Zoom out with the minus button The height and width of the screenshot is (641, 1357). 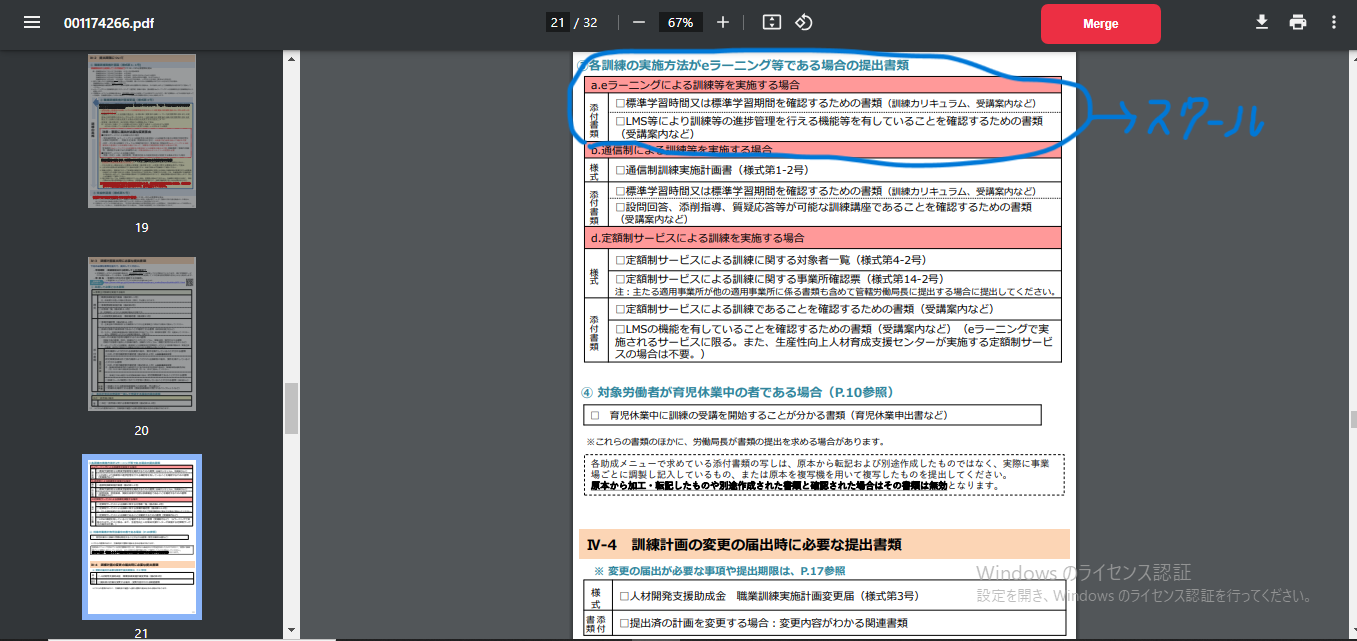[639, 22]
